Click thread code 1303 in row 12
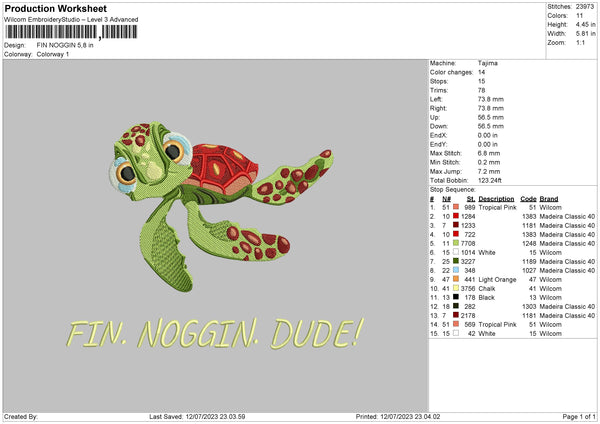The height and width of the screenshot is (424, 600). coord(529,307)
